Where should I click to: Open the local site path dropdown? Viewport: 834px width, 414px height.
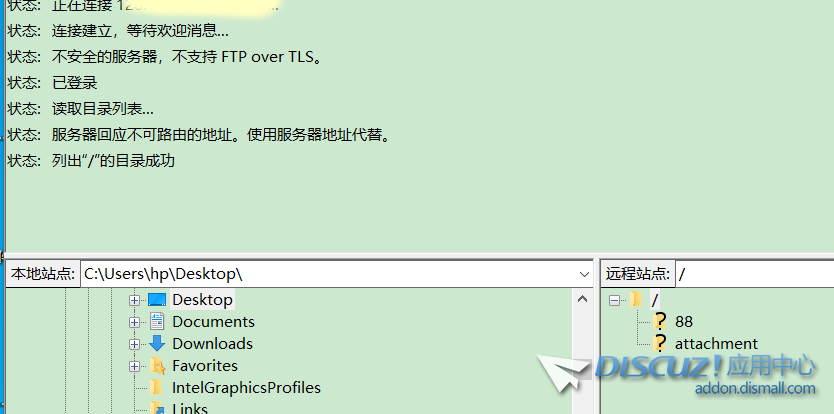pos(584,274)
